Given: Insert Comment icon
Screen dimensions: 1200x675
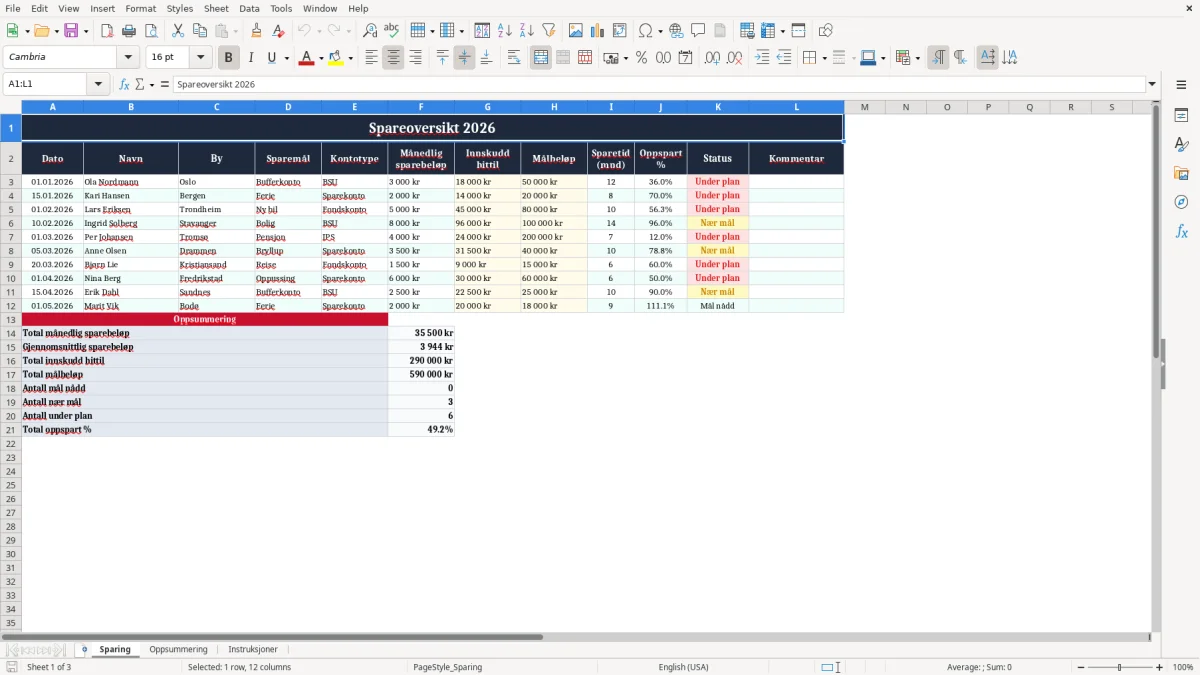Looking at the screenshot, I should tap(699, 31).
